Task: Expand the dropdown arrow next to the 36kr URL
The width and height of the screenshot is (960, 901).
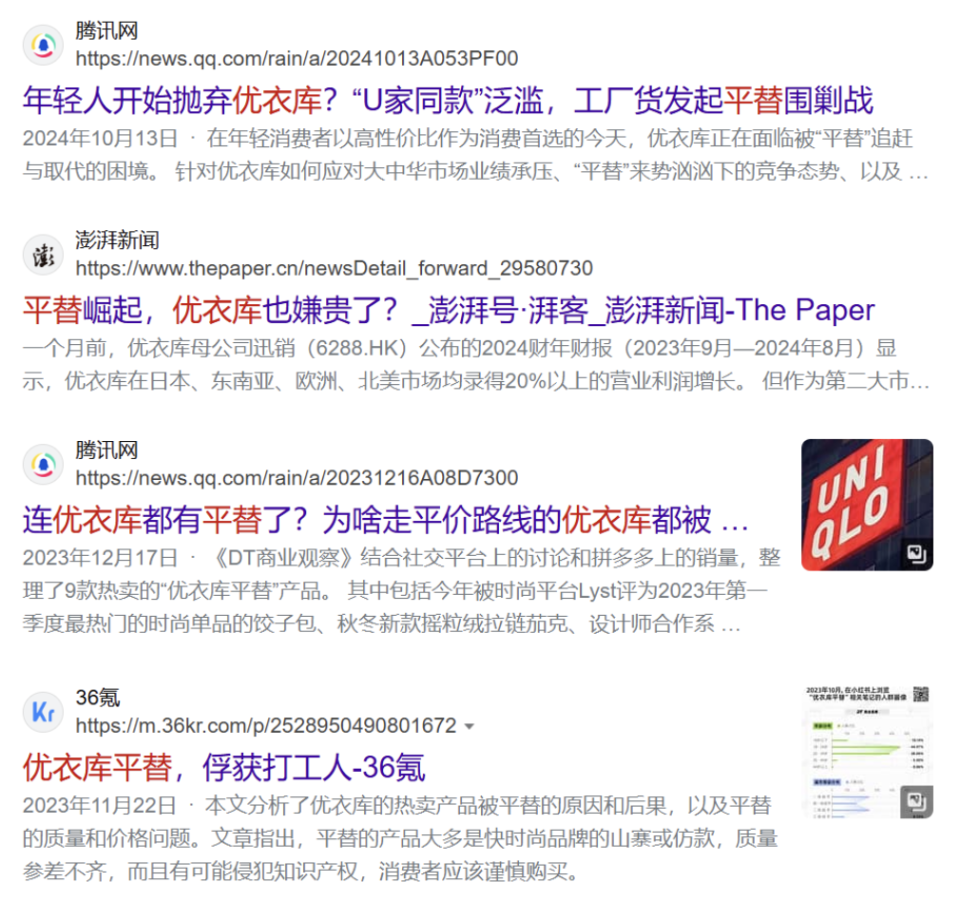Action: click(x=470, y=727)
